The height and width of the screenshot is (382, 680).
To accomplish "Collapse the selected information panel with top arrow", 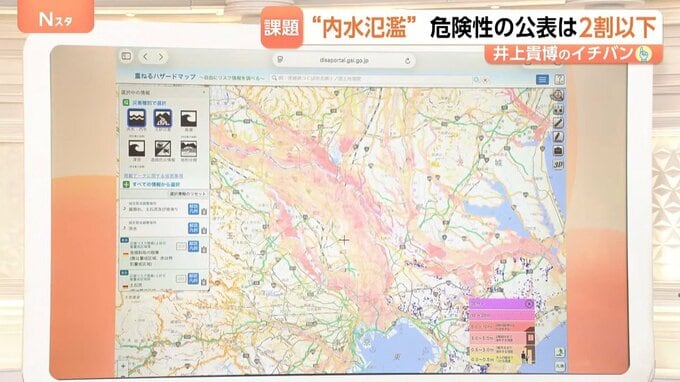I will click(204, 92).
